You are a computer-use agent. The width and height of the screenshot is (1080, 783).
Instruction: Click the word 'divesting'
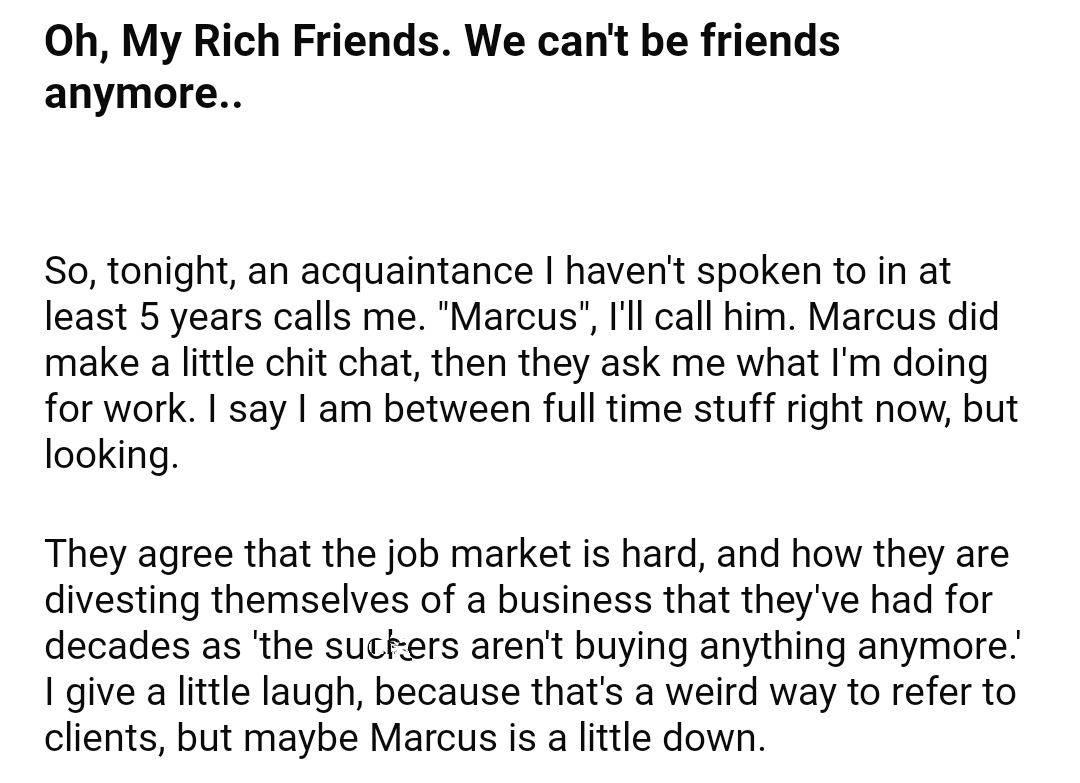tap(122, 601)
